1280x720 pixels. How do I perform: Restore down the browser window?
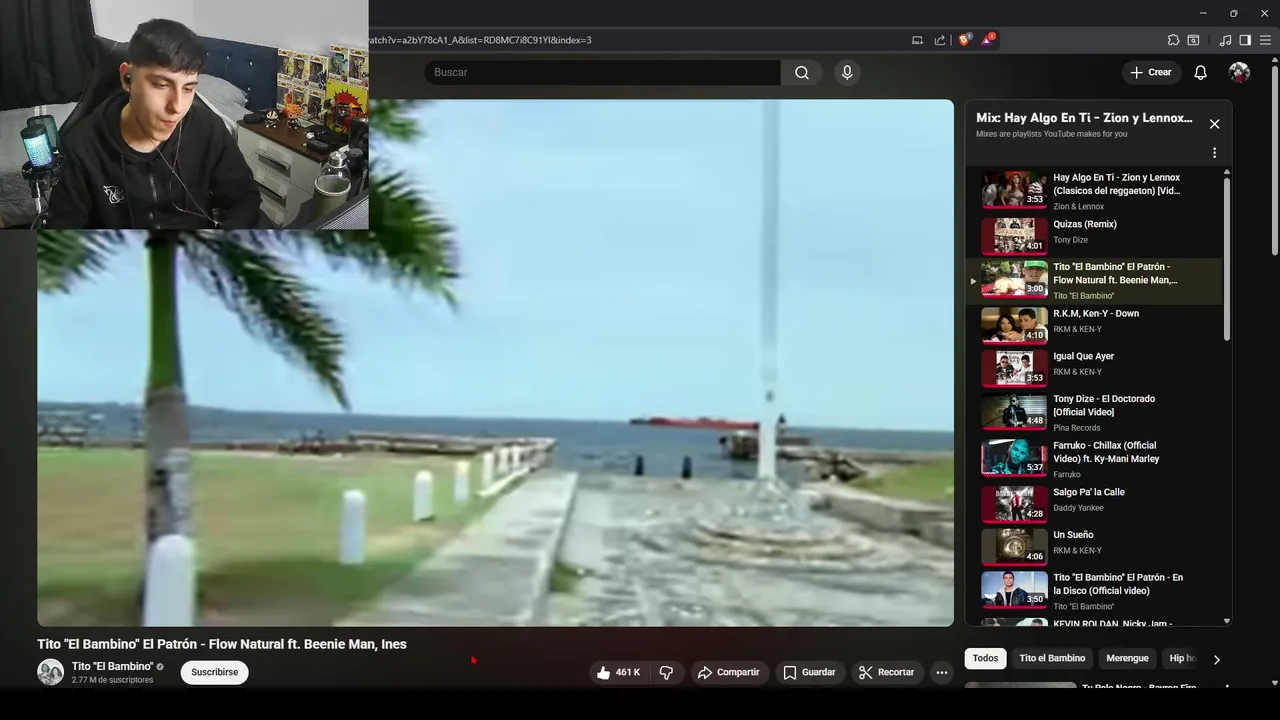pos(1233,13)
